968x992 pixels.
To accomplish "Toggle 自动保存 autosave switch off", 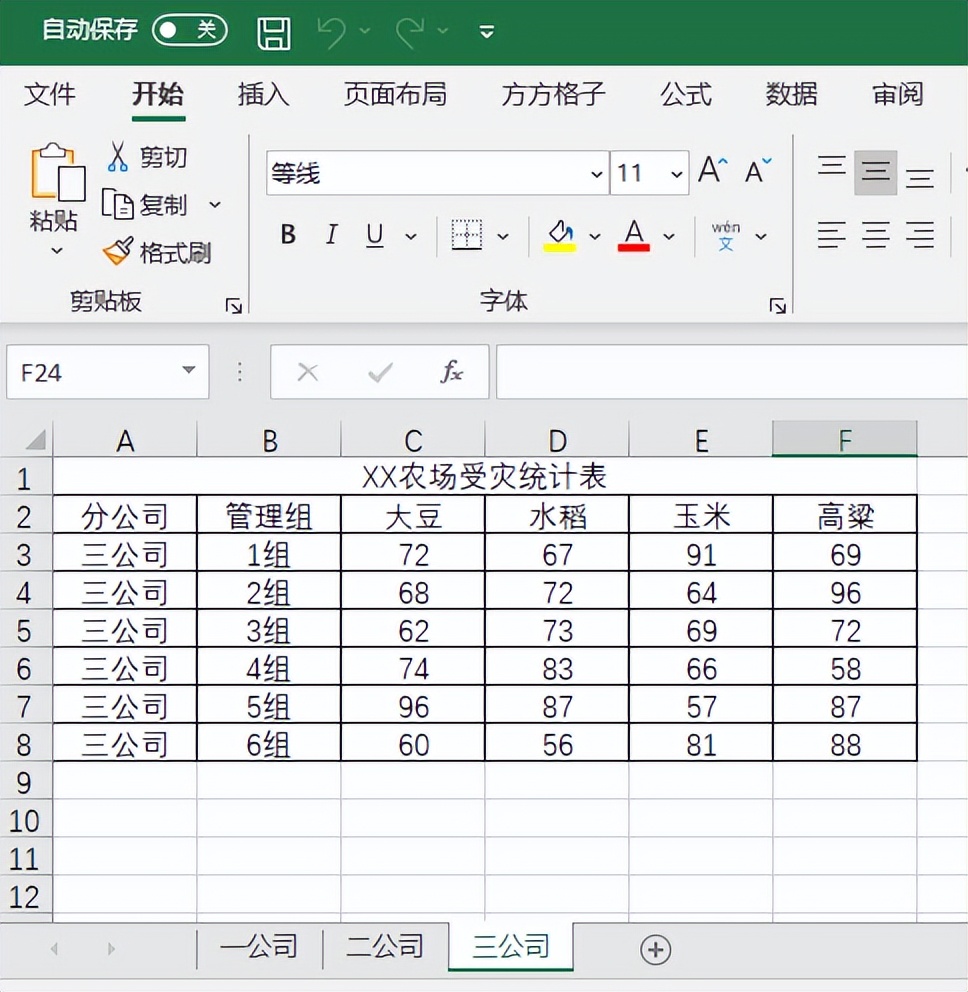I will tap(189, 31).
